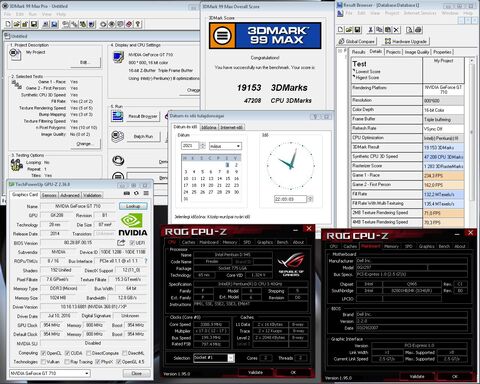
Task: Switch to Projects tab in Result Browser
Action: (x=393, y=52)
